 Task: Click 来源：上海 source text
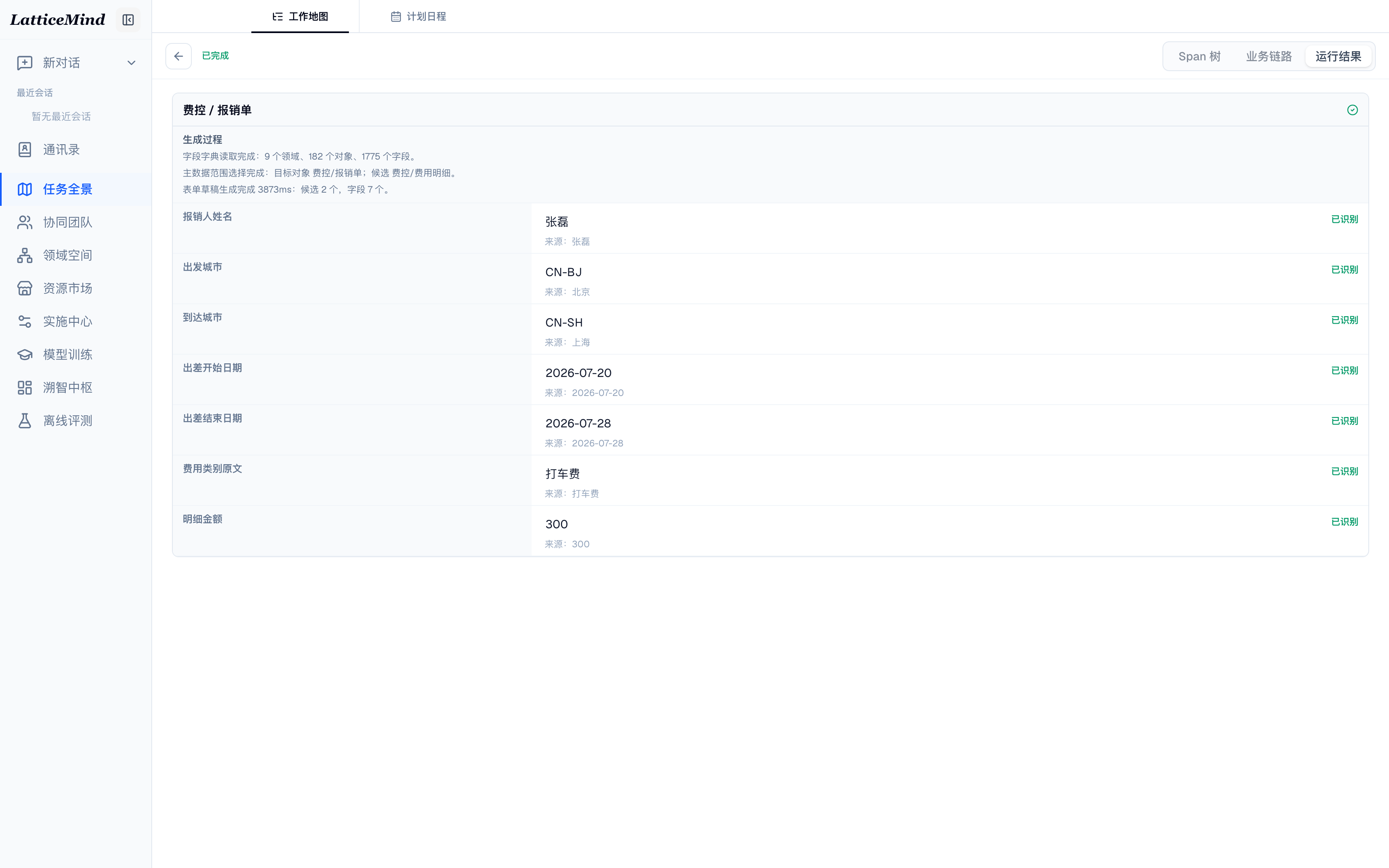pos(567,343)
